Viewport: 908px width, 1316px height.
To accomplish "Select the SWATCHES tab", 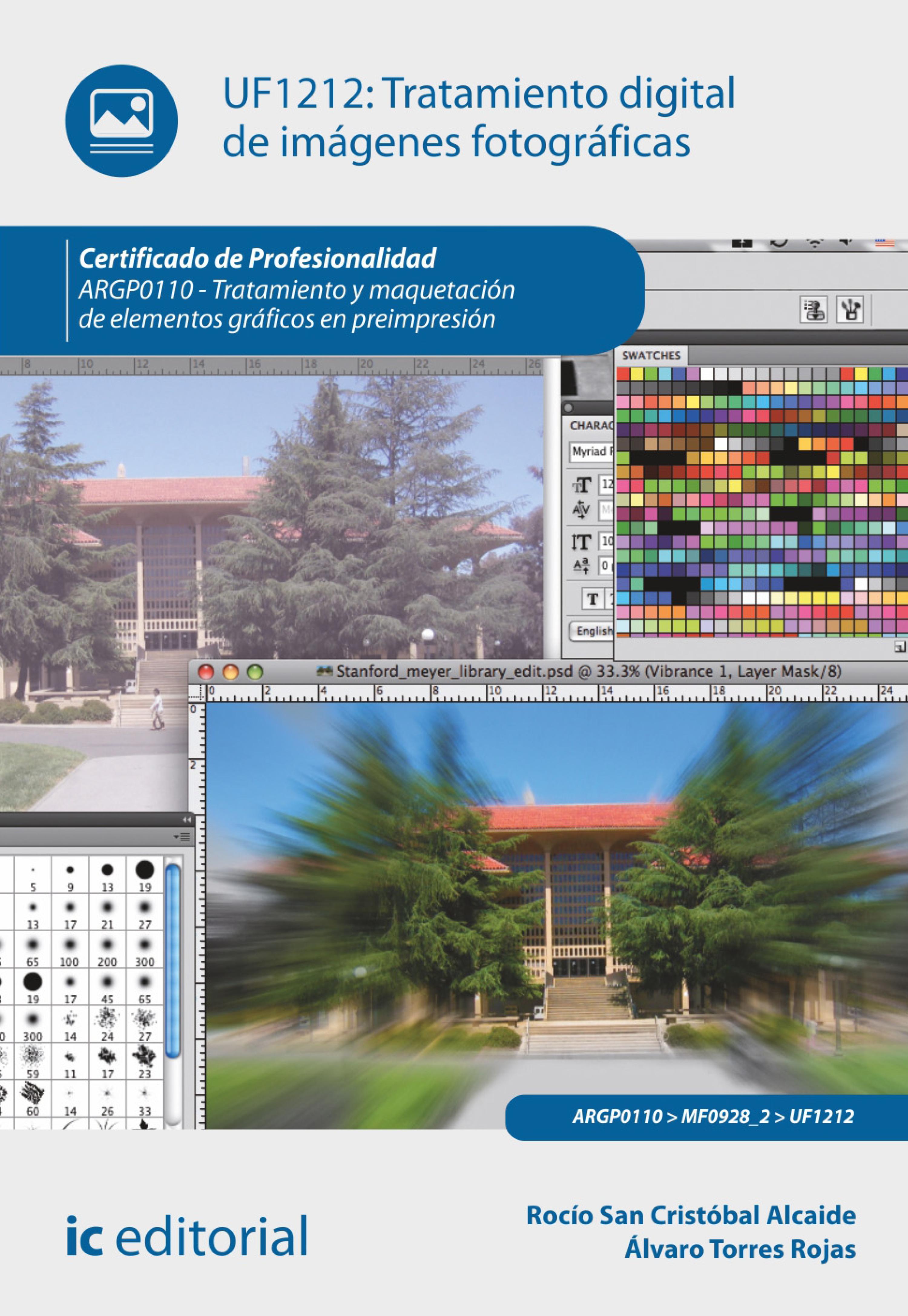I will (x=651, y=356).
